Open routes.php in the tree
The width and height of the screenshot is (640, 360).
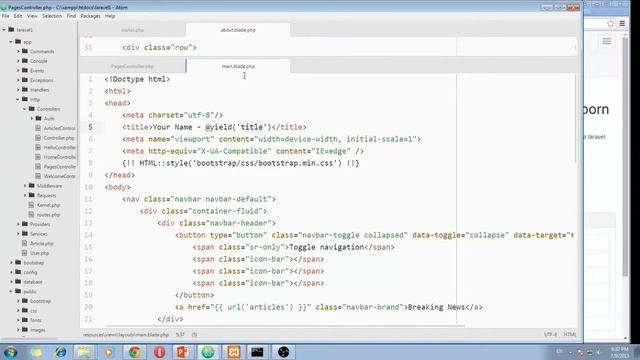(x=48, y=215)
